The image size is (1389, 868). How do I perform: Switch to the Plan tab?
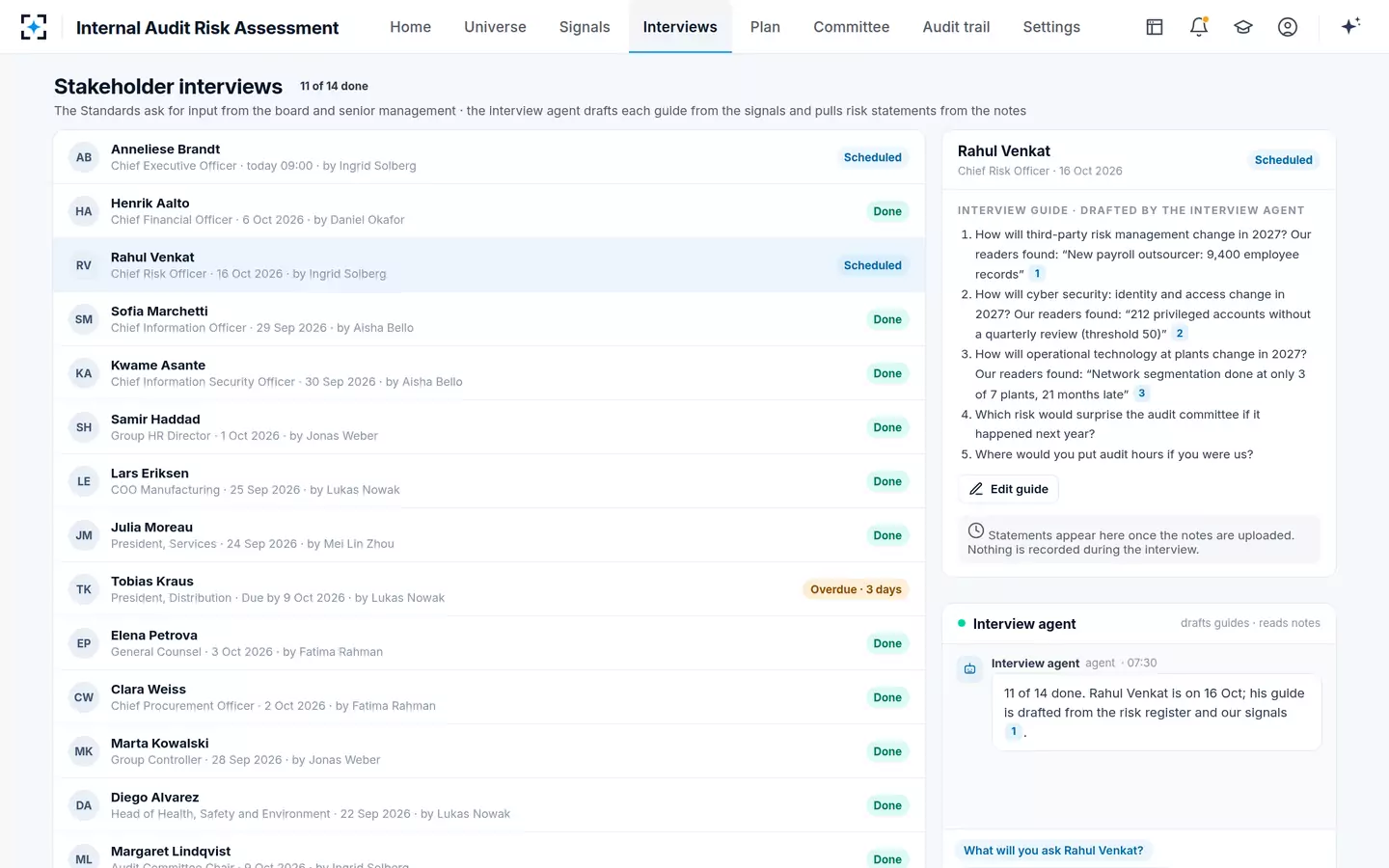point(765,27)
